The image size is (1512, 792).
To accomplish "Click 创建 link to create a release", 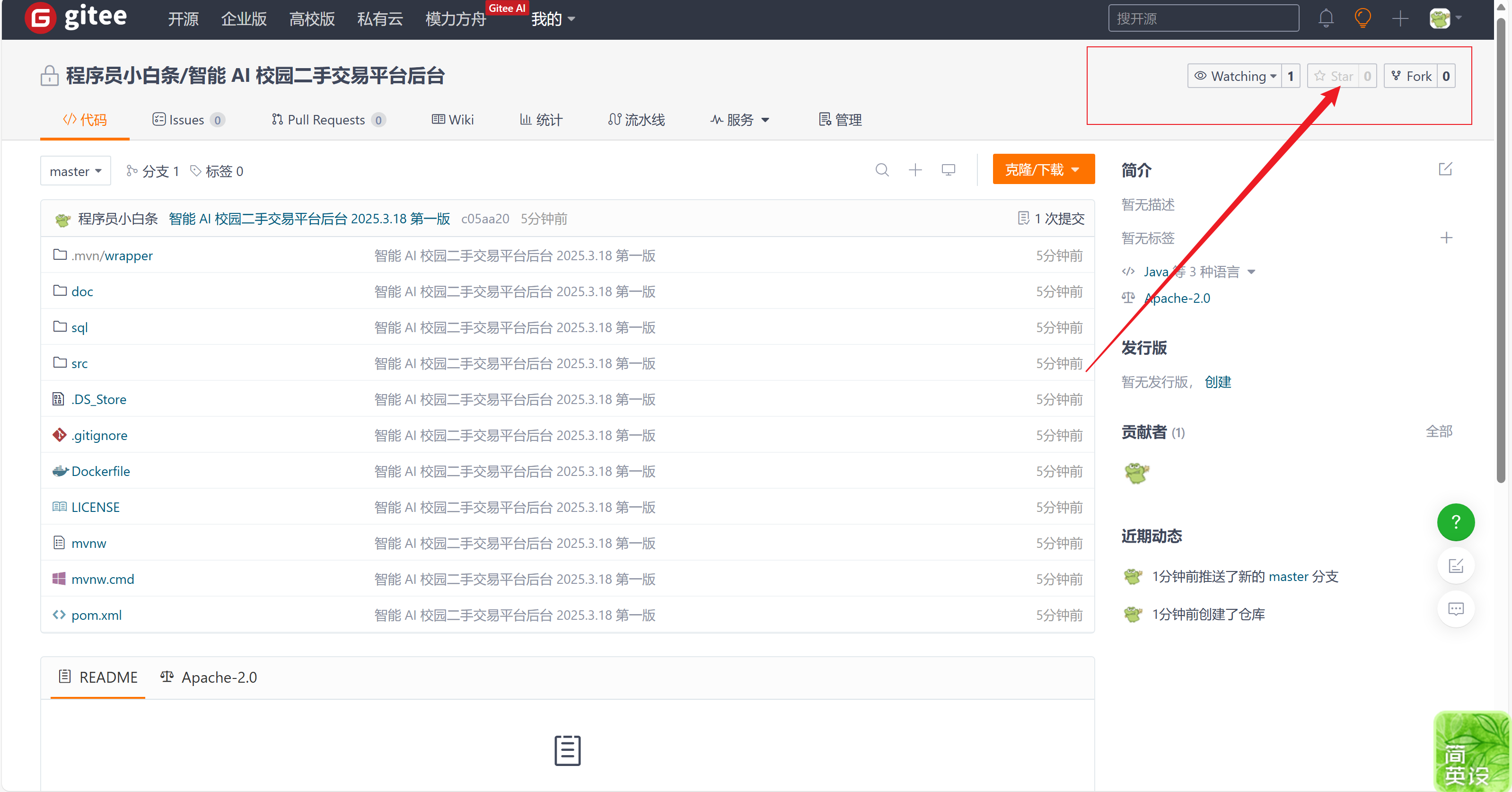I will [x=1217, y=382].
